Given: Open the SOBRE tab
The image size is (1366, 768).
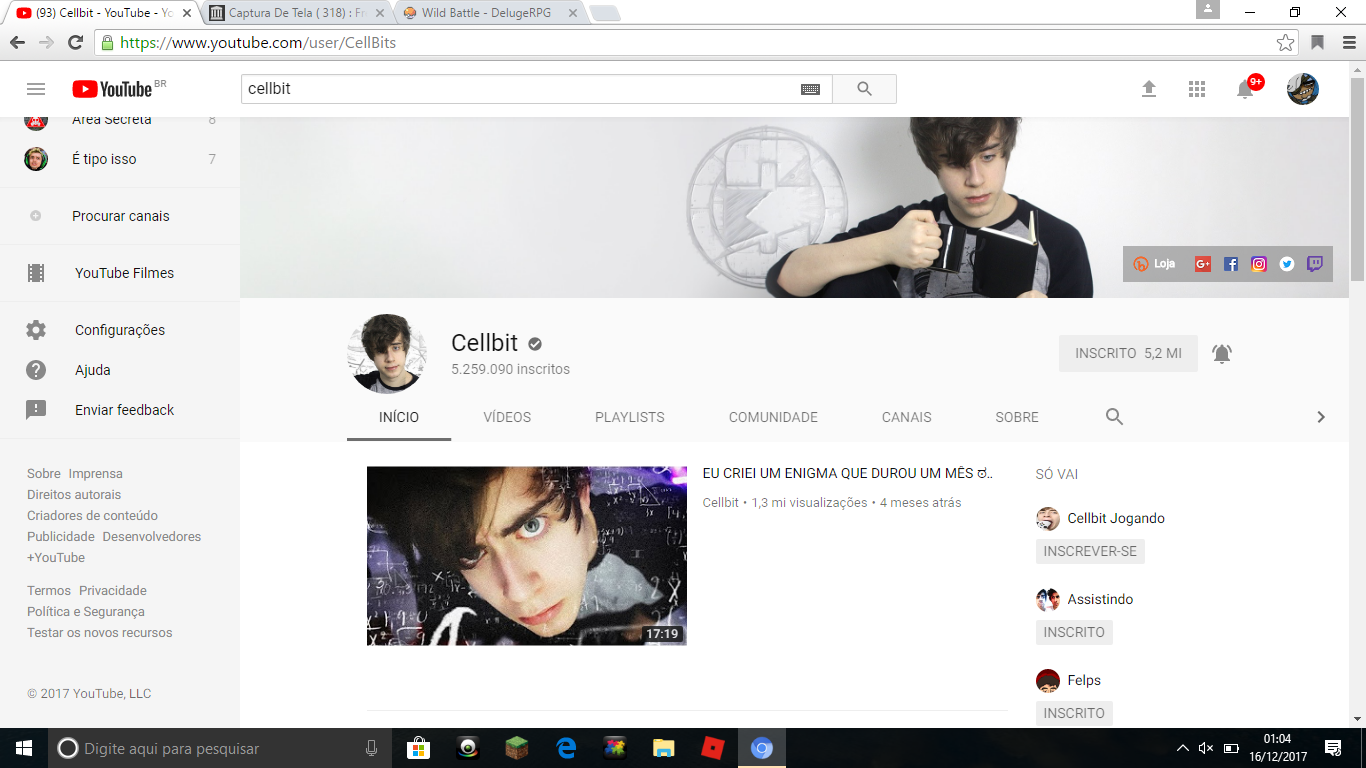Looking at the screenshot, I should point(1017,417).
